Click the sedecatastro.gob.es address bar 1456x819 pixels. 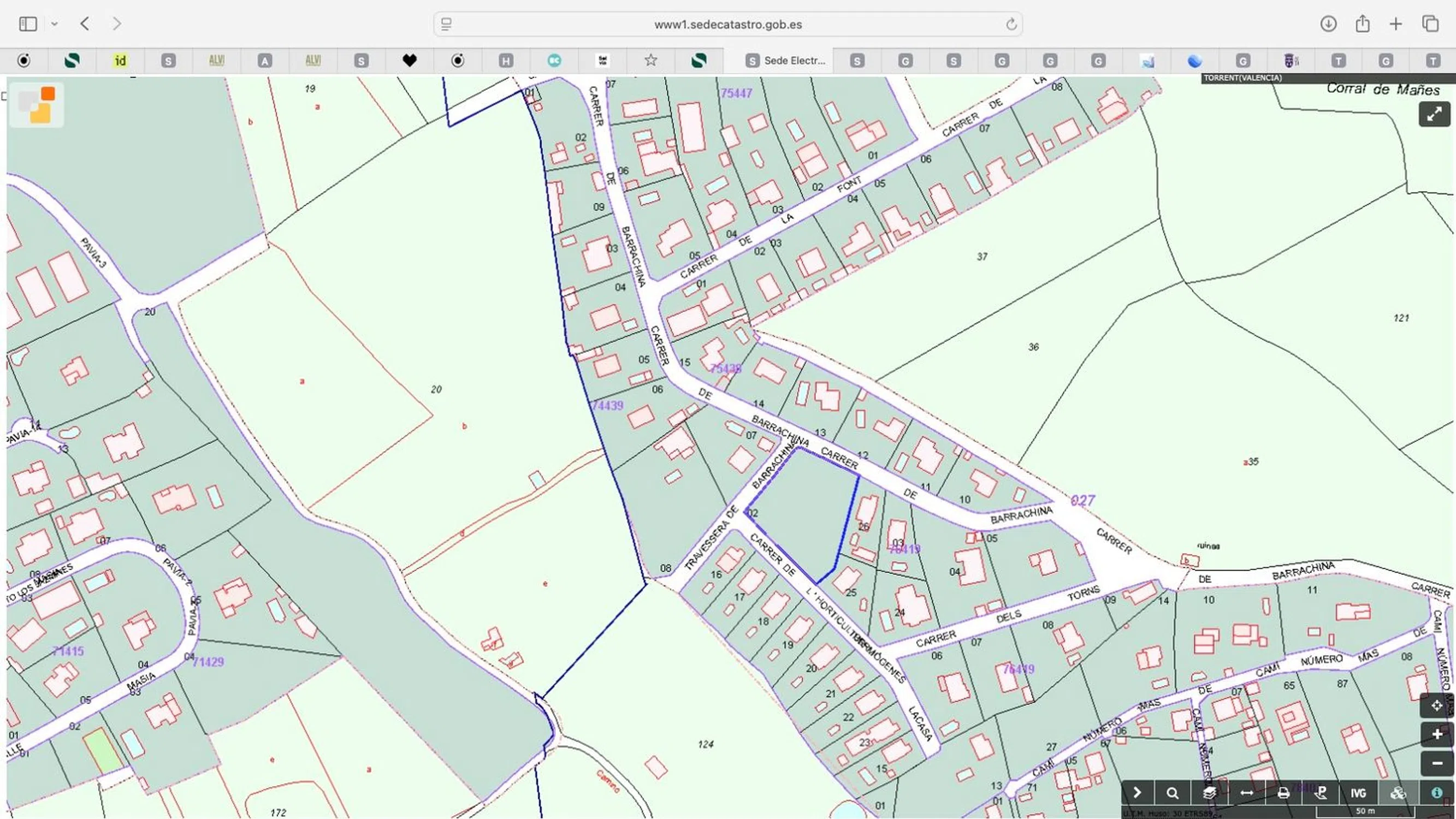click(x=727, y=25)
